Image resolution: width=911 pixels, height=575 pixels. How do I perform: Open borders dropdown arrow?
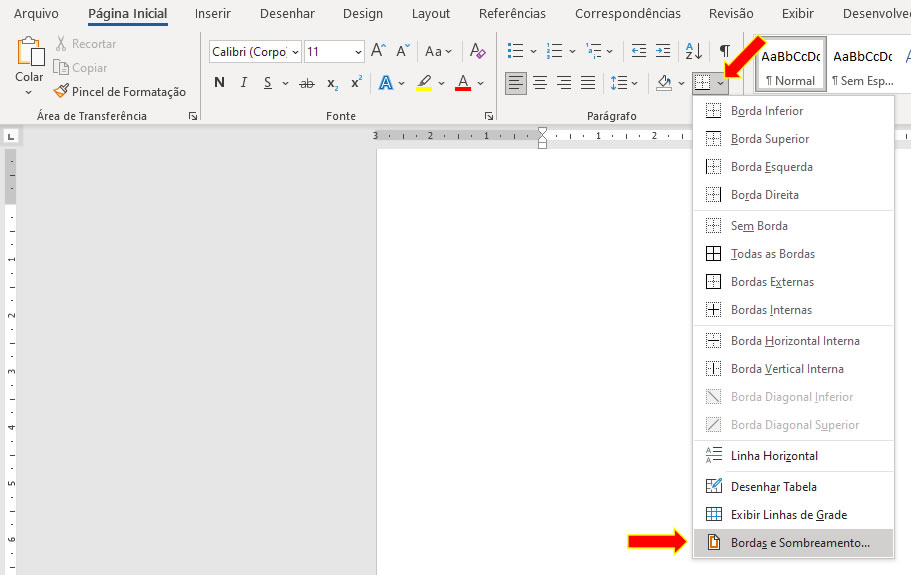(x=720, y=84)
